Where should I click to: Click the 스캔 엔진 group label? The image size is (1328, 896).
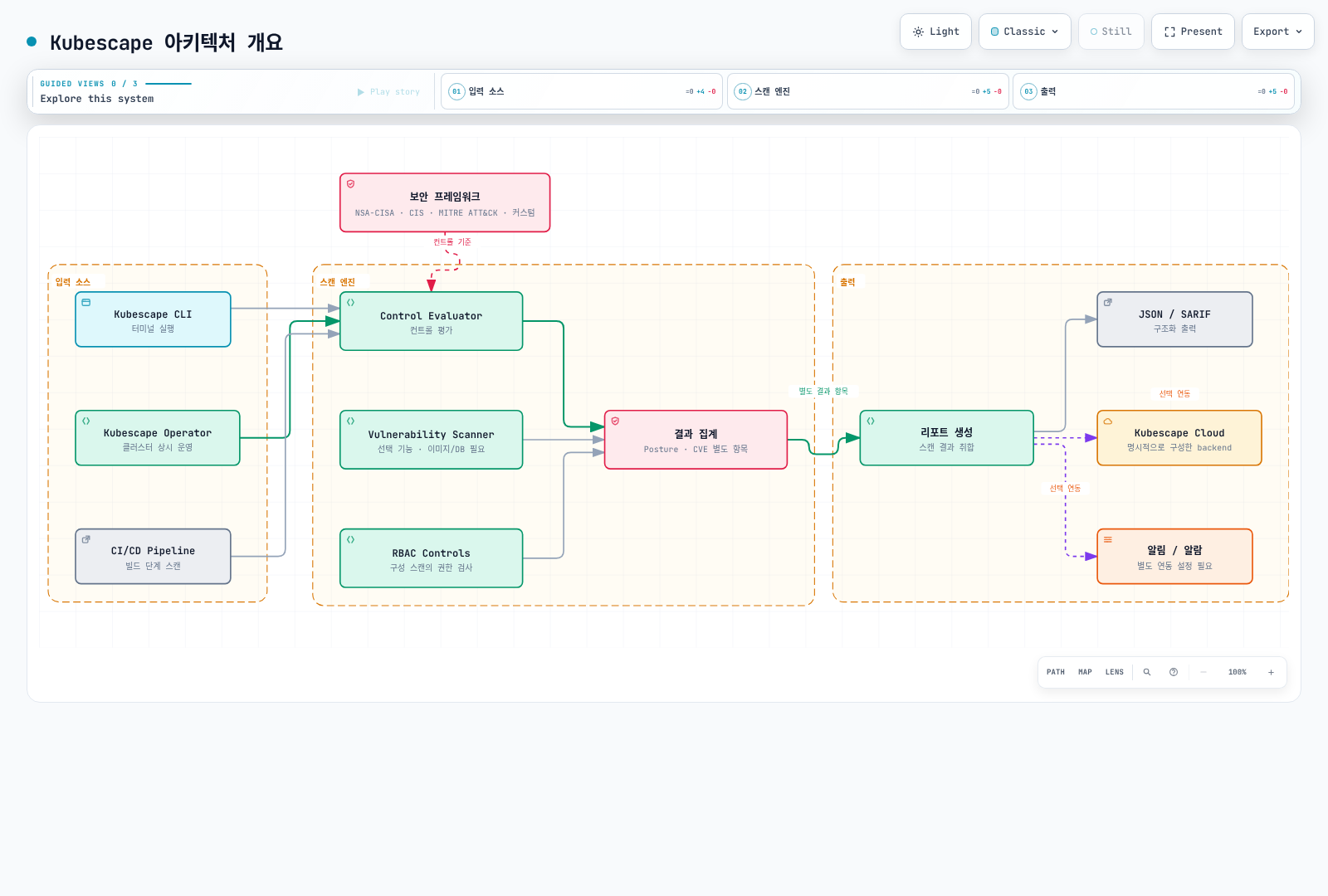(337, 282)
